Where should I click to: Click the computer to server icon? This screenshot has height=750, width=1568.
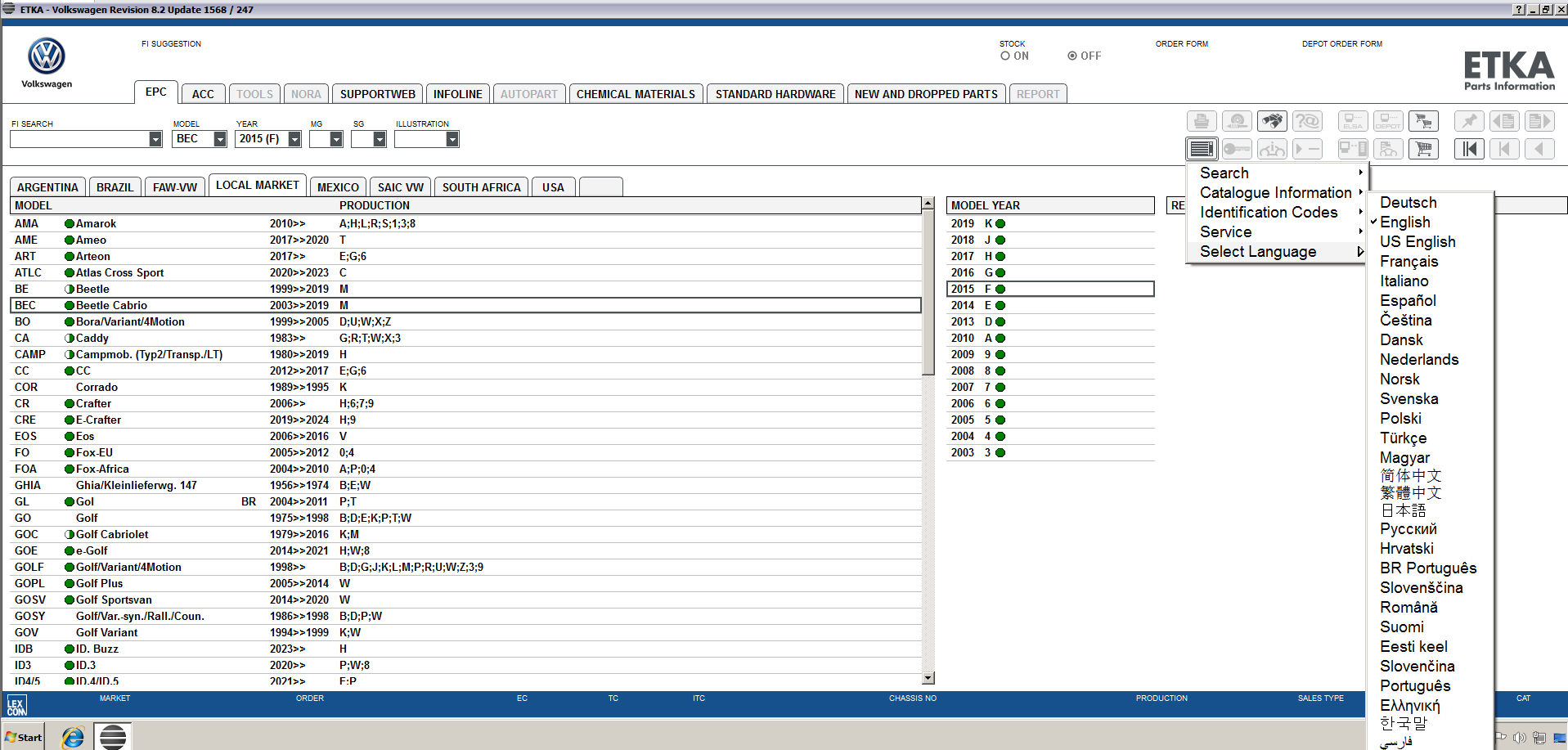(1353, 149)
